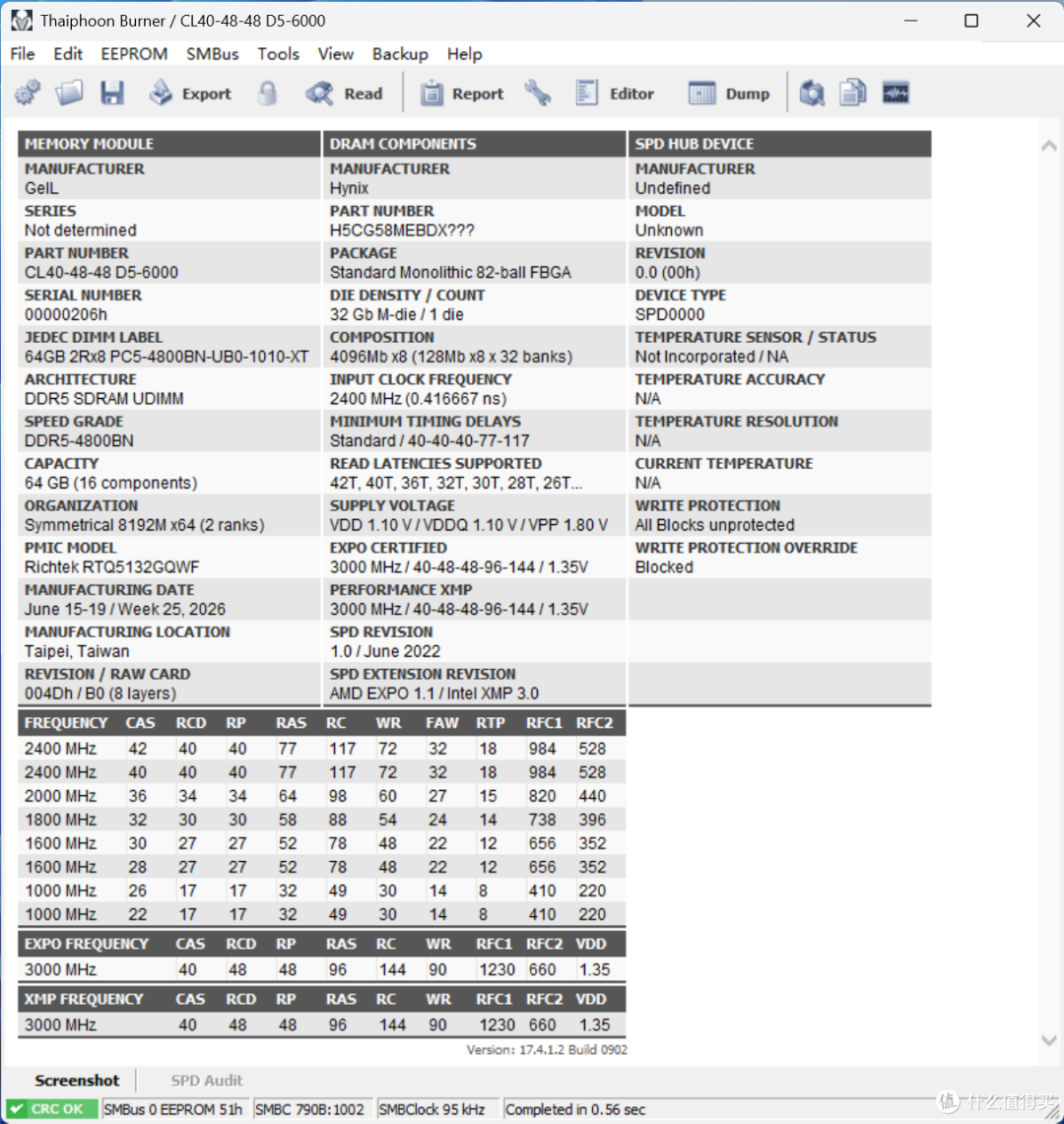Screen dimensions: 1064x1124
Task: Open the Editor toolbar button
Action: tap(615, 94)
